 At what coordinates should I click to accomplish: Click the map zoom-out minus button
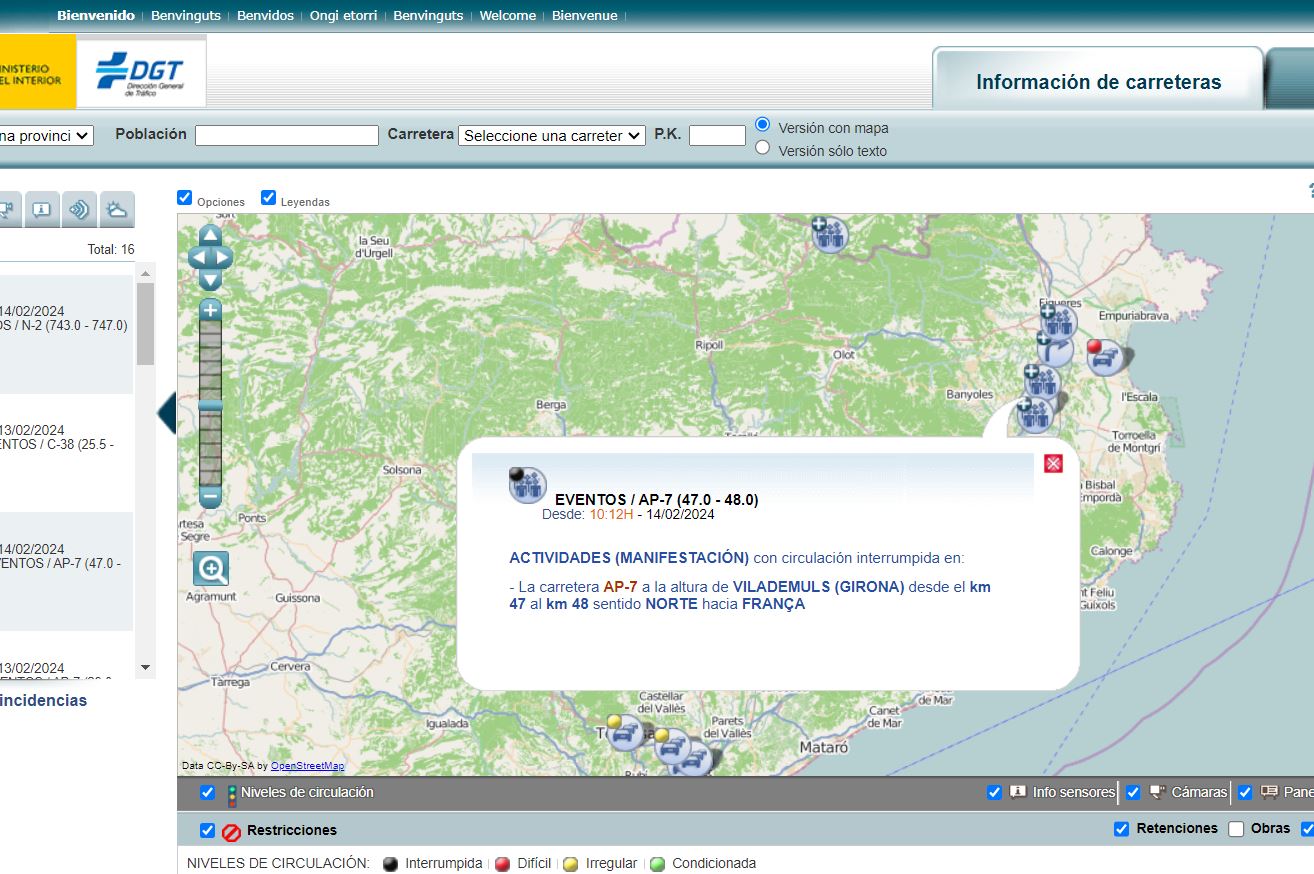(210, 496)
